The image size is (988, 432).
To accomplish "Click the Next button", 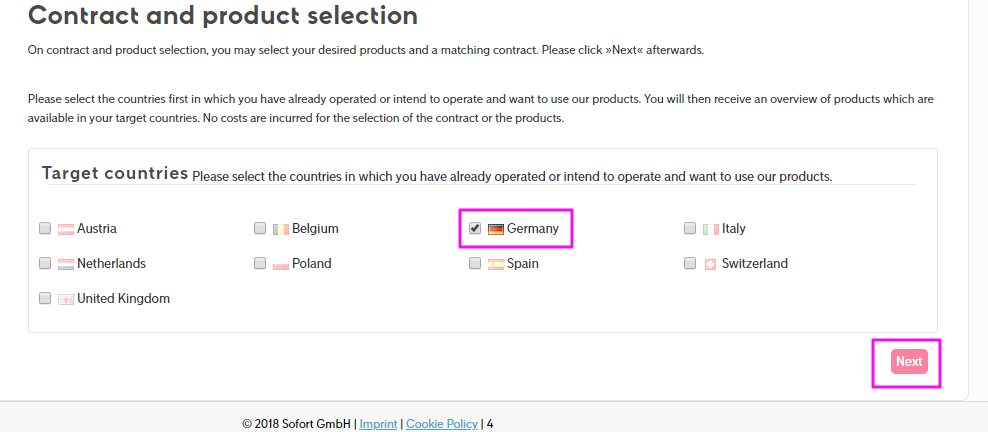I will point(909,361).
